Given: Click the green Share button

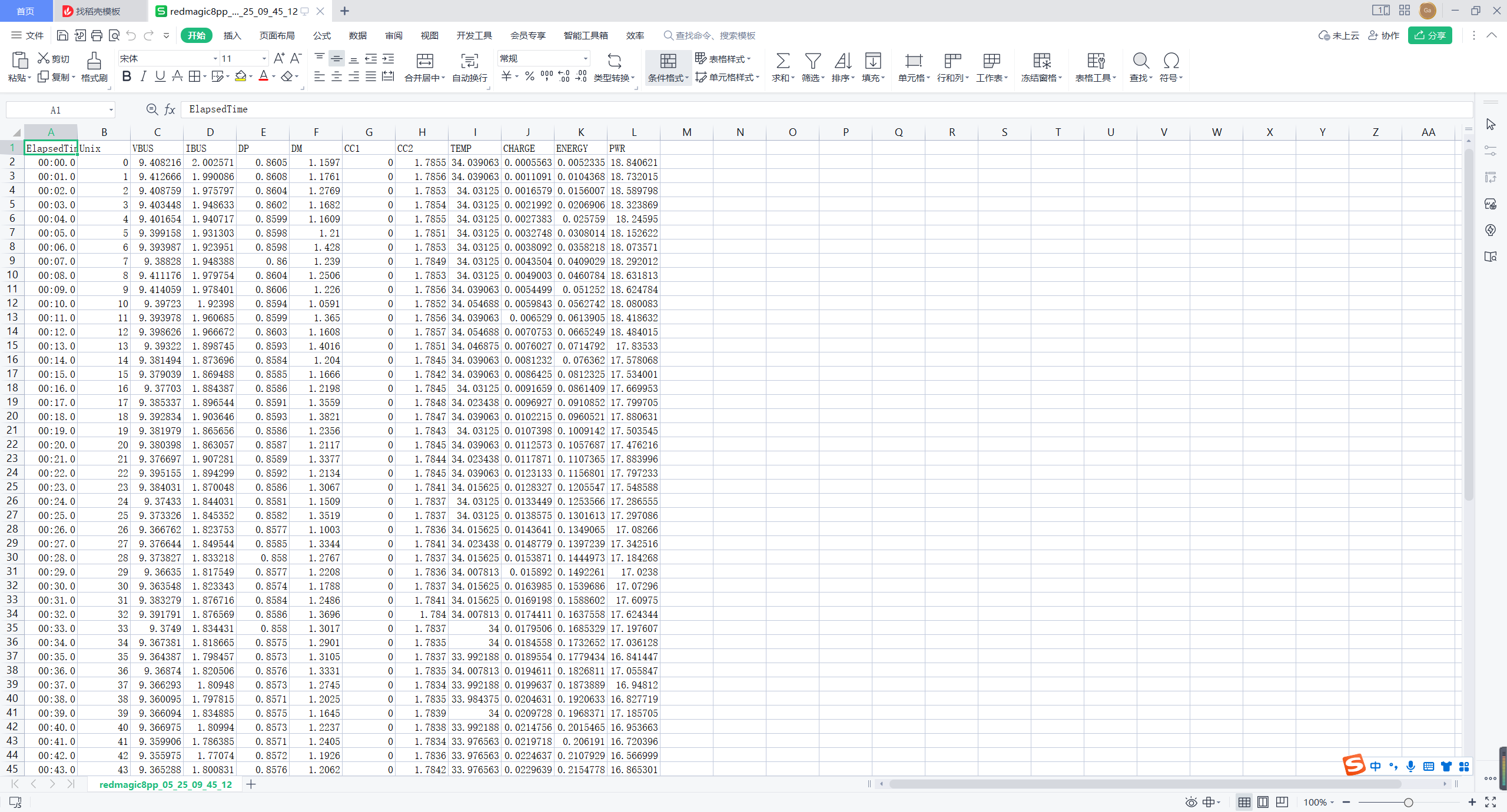Looking at the screenshot, I should [1430, 36].
